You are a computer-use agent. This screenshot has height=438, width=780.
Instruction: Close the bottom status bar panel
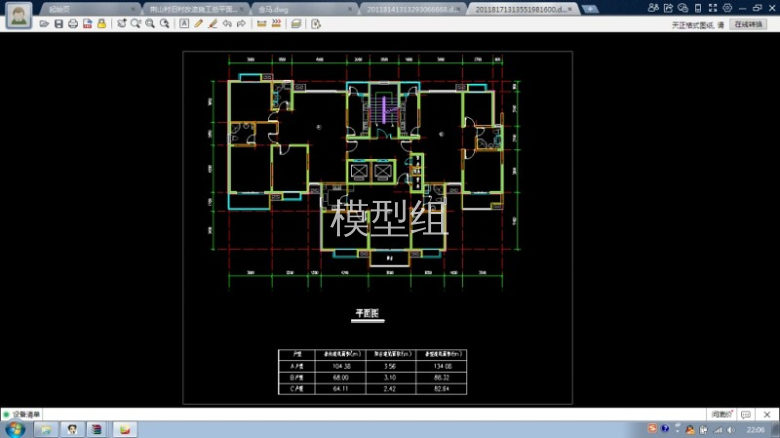767,414
